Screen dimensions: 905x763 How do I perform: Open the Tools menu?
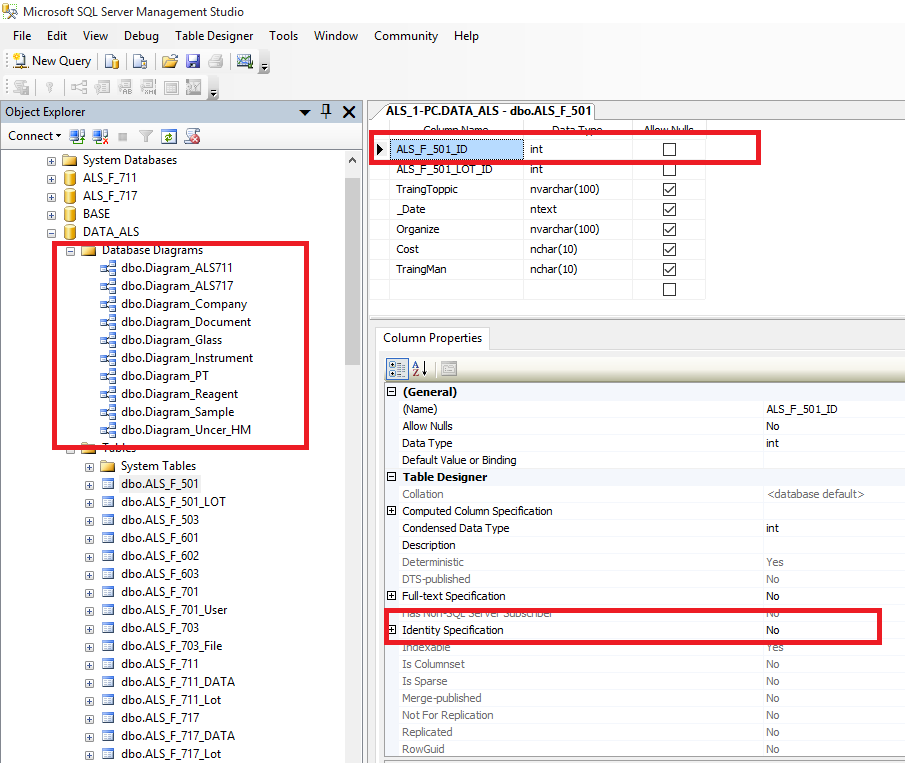tap(283, 36)
